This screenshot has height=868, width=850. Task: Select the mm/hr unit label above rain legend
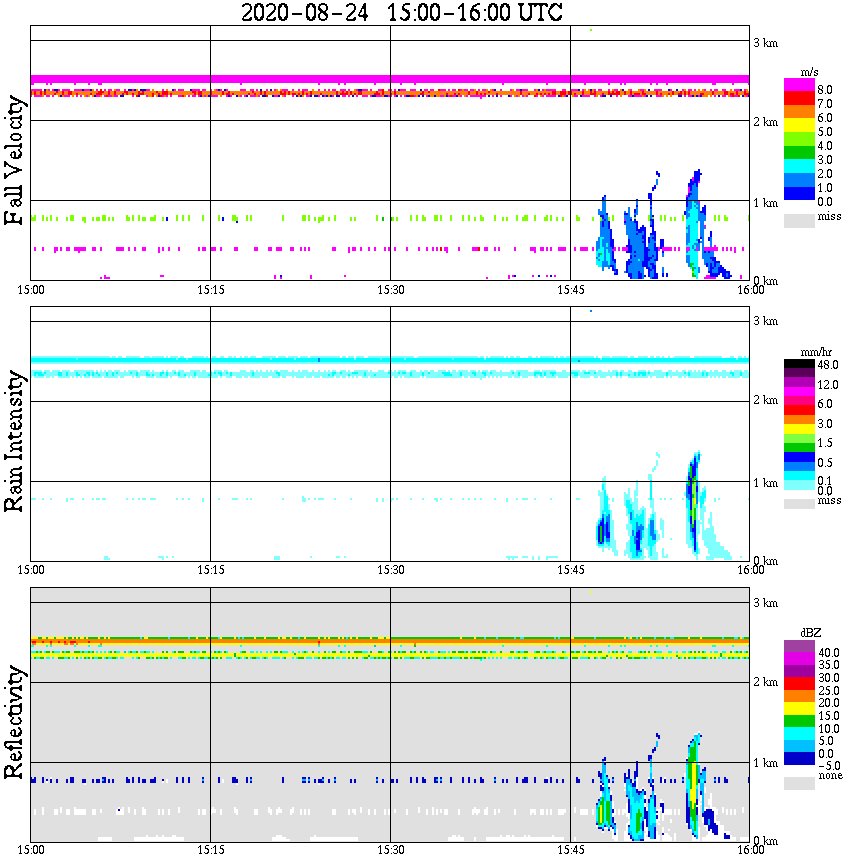click(x=815, y=352)
